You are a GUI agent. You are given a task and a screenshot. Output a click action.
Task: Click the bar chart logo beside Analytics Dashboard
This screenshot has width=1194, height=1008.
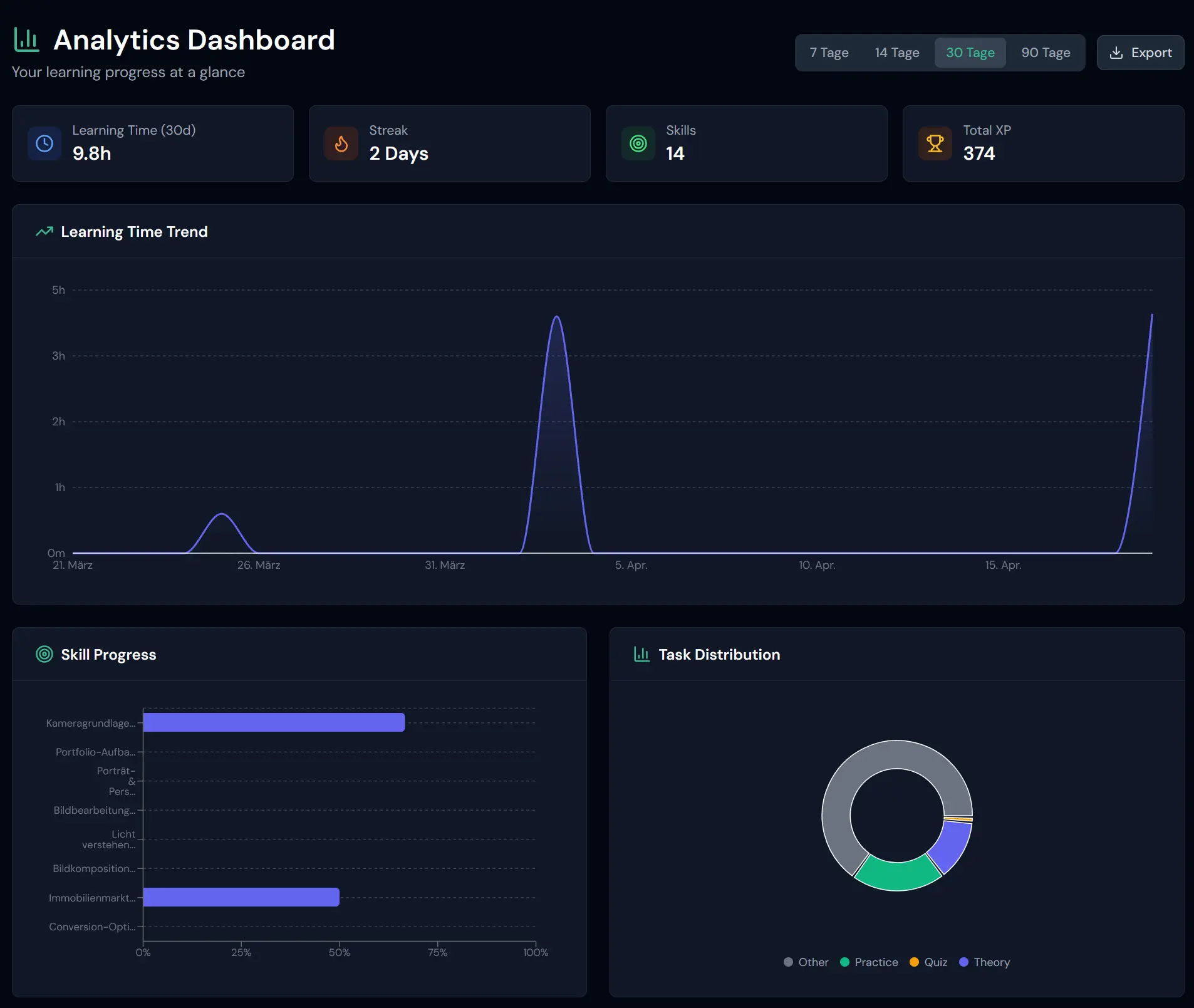[26, 39]
